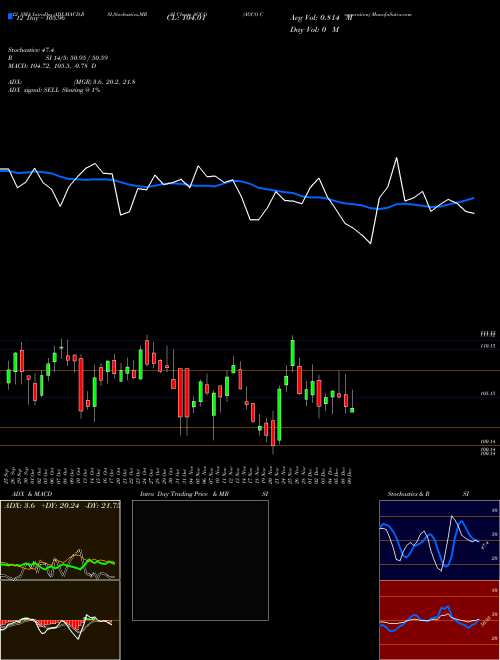Open the blue Stochastics chart panel
Image resolution: width=500 pixels, height=660 pixels.
point(439,540)
